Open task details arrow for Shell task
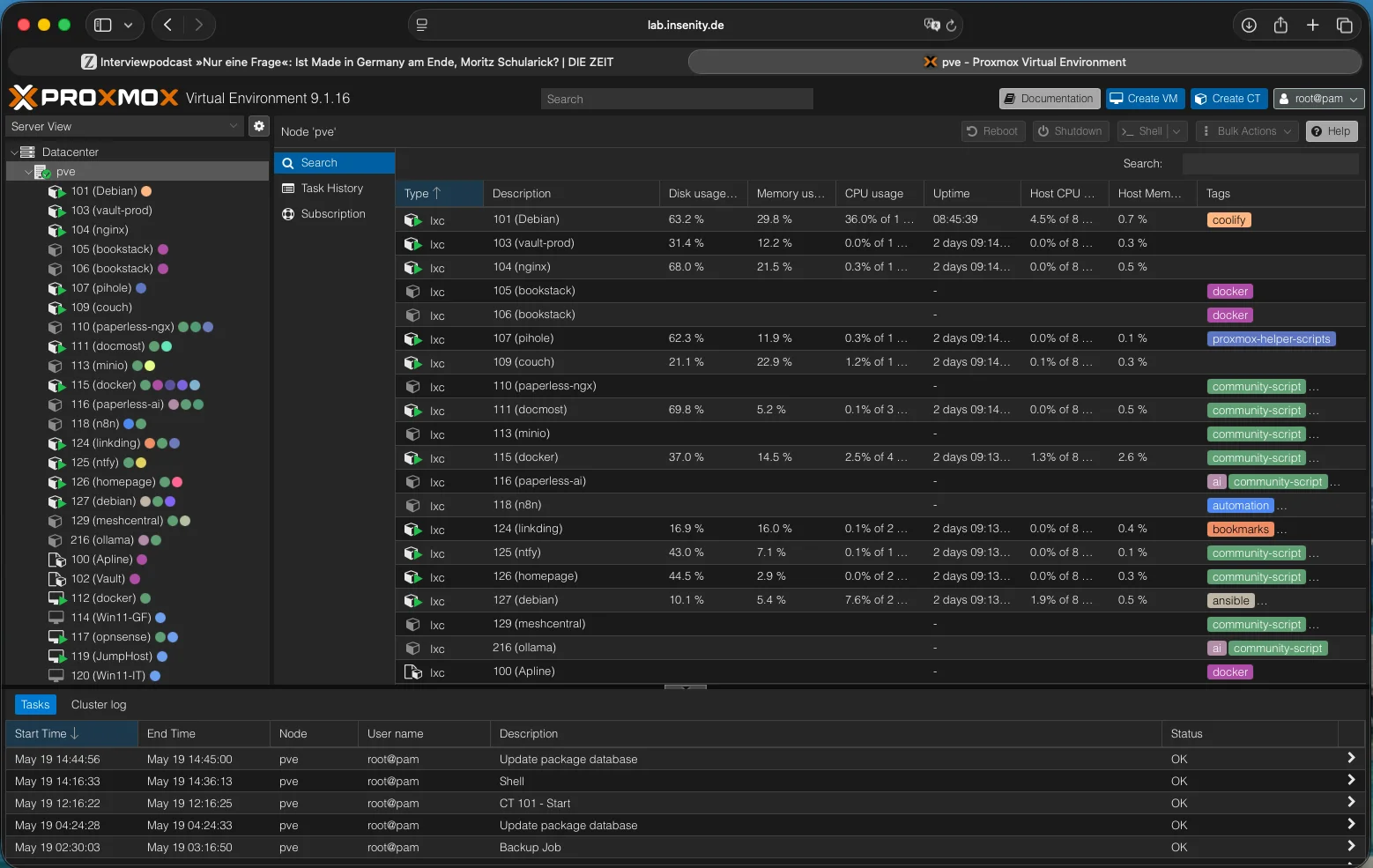Image resolution: width=1373 pixels, height=868 pixels. [1351, 780]
